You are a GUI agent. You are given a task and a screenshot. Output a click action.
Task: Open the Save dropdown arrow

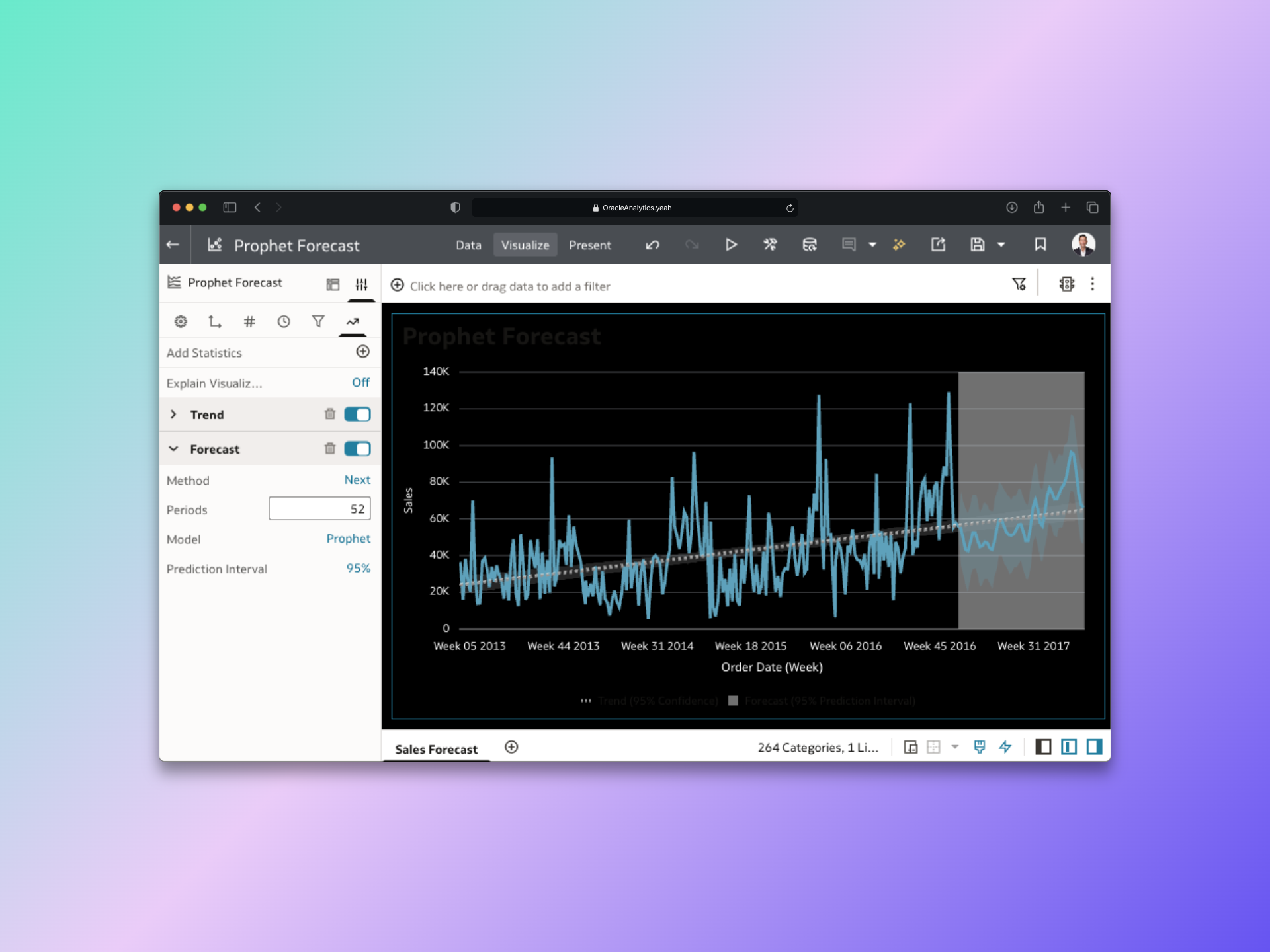pos(1001,245)
